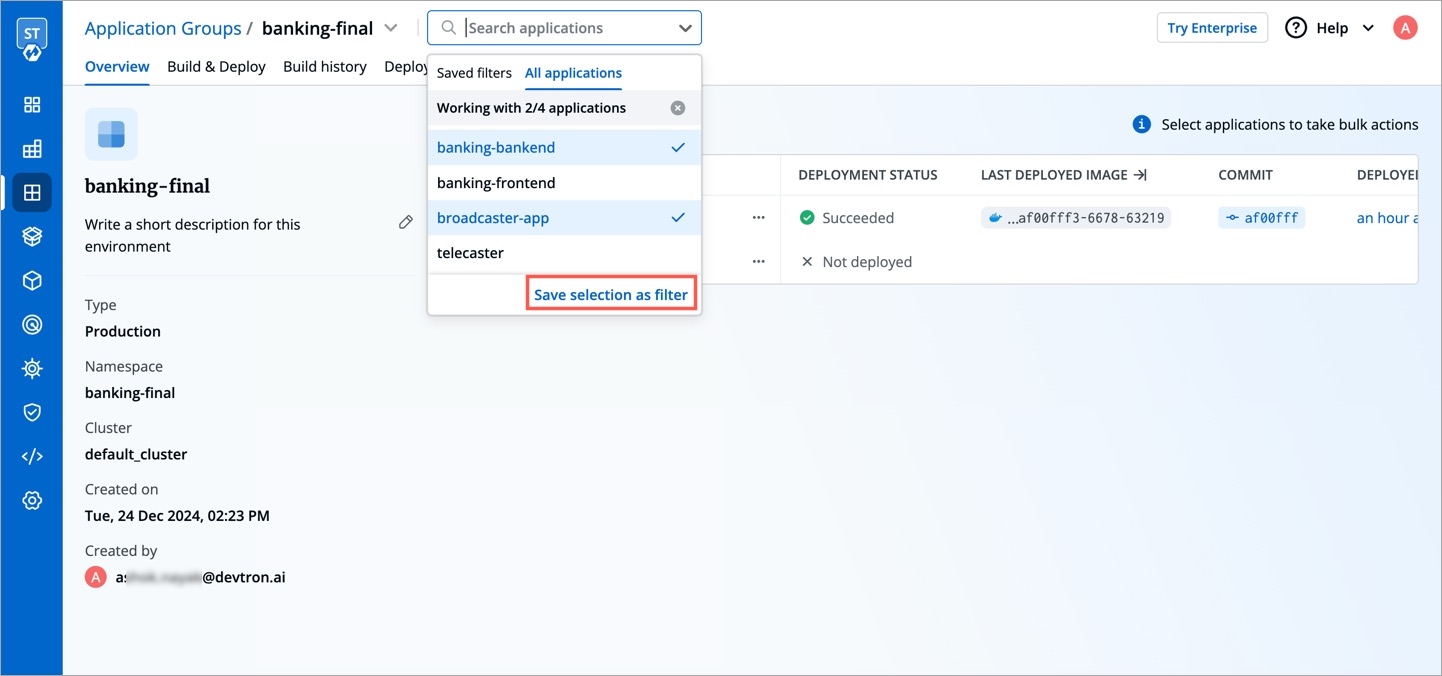Image resolution: width=1442 pixels, height=676 pixels.
Task: Open the security shield icon in the sidebar
Action: click(x=32, y=412)
